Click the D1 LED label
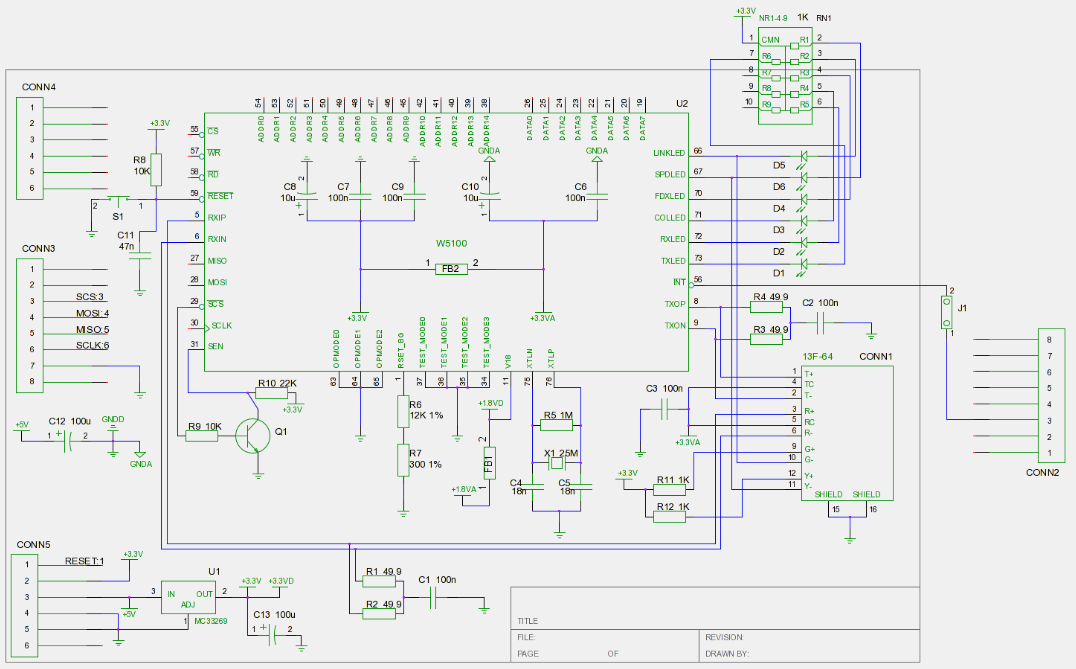 click(779, 273)
